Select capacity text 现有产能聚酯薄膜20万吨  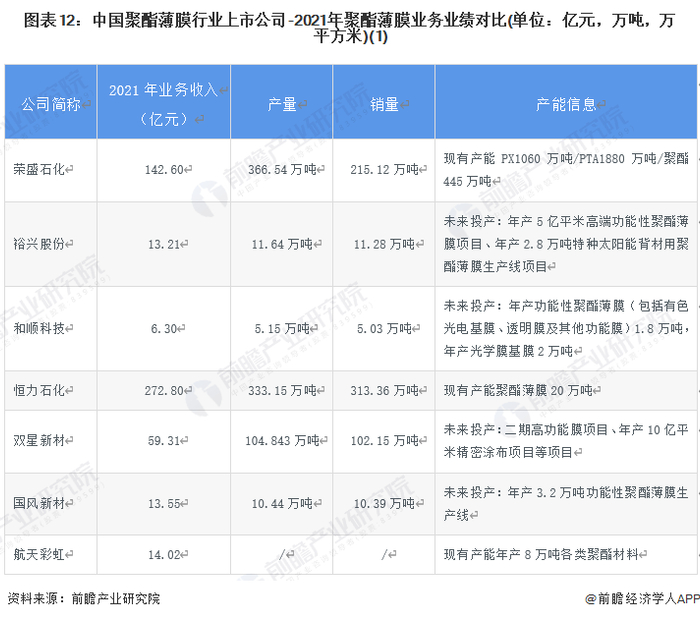click(x=518, y=391)
